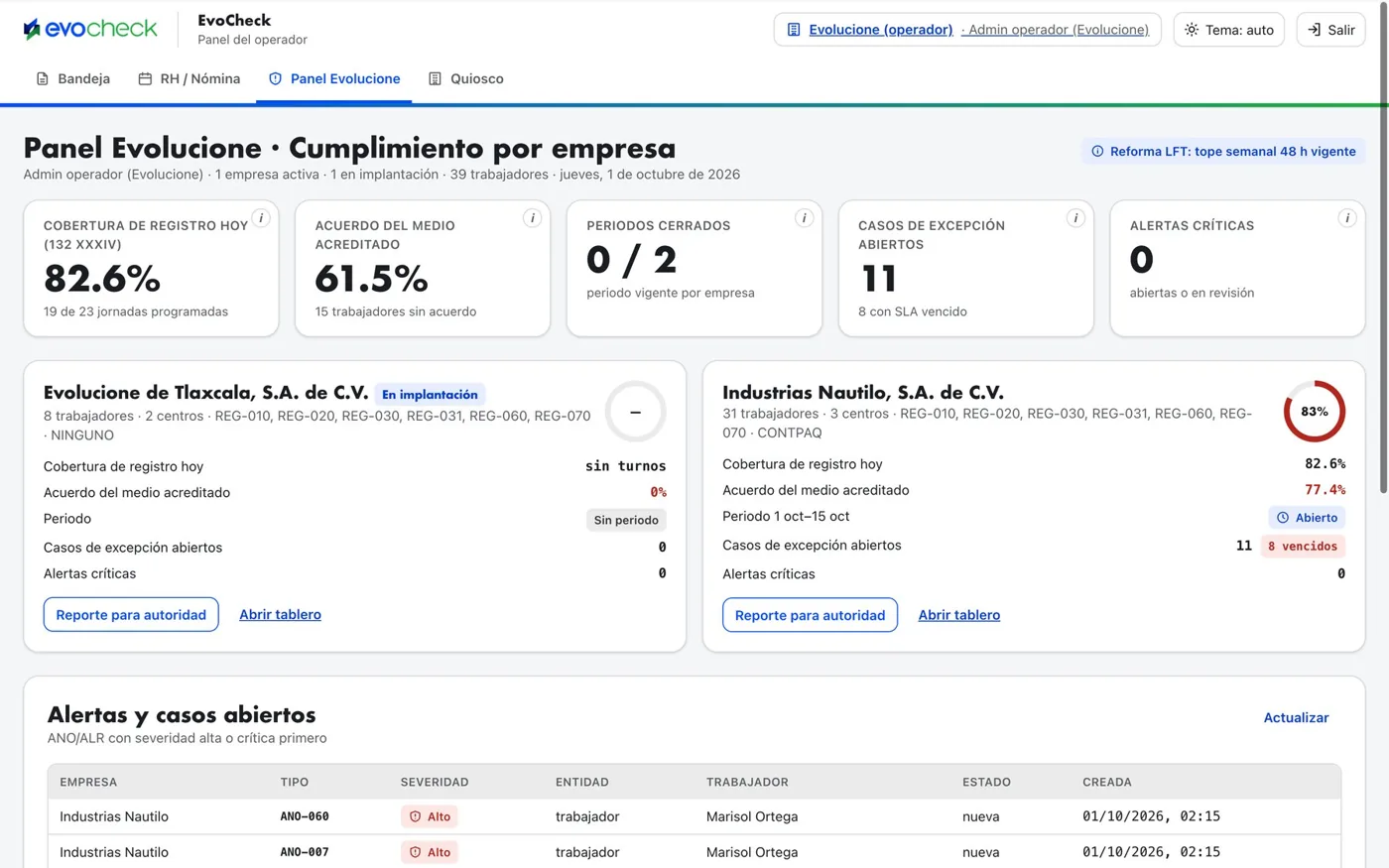Click the shield icon in ANO-007 Alto badge
Screen dimensions: 1389x868
tap(416, 852)
